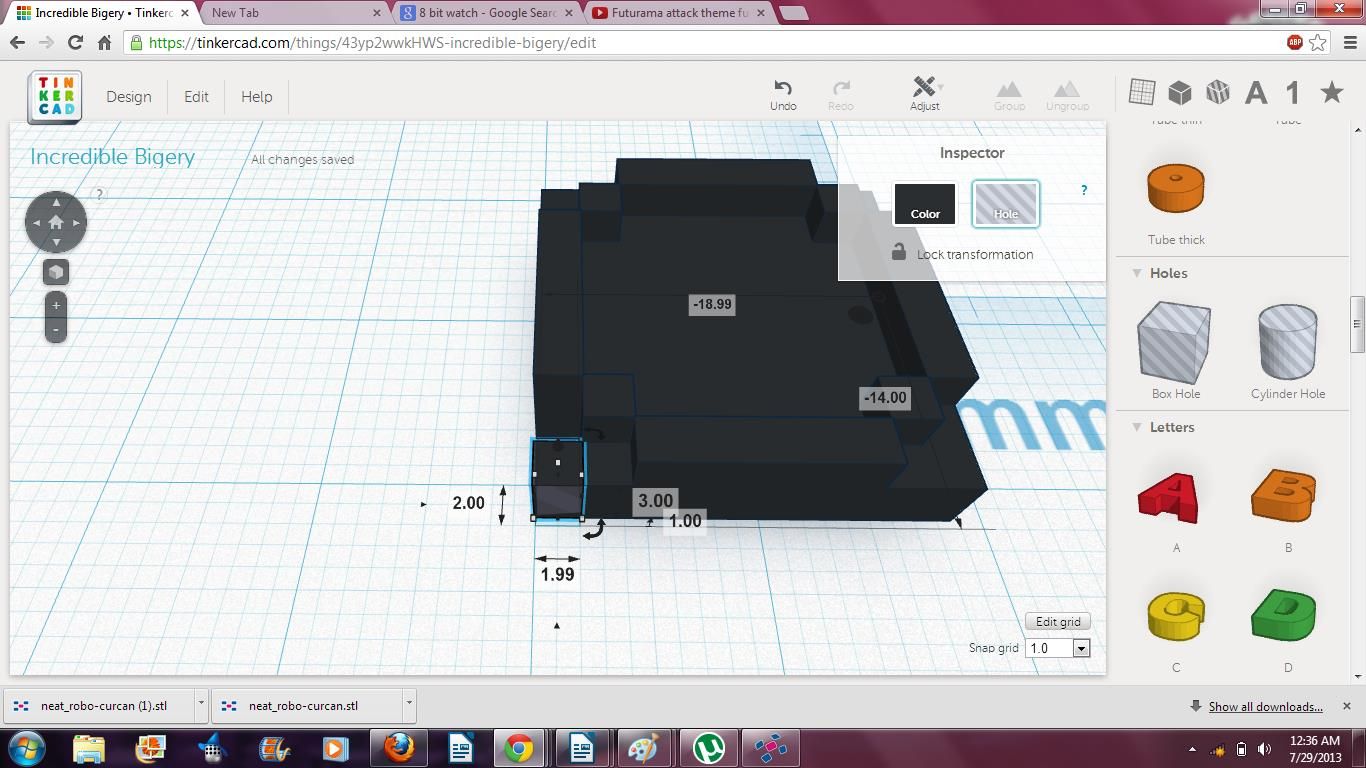Select the Cylinder Hole shape
The image size is (1366, 768).
pos(1287,342)
